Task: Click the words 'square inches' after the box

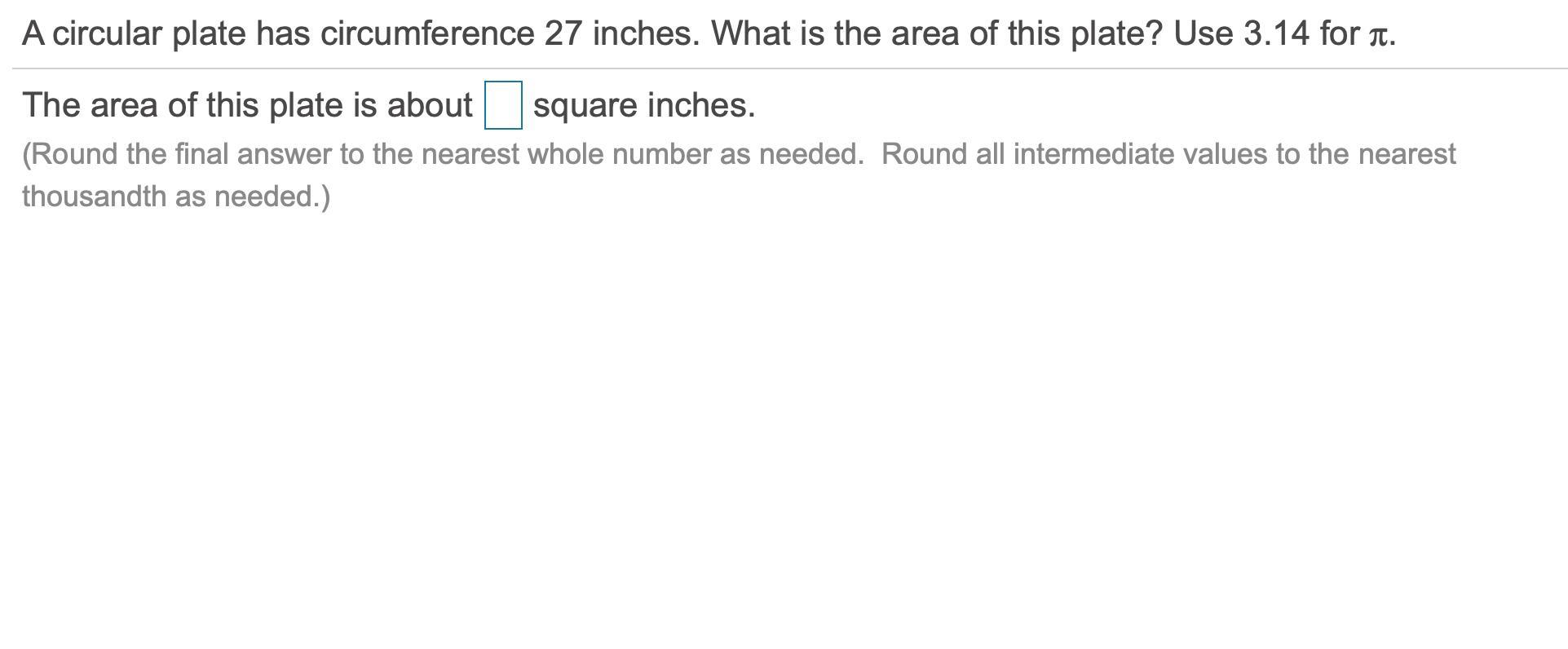Action: 643,105
